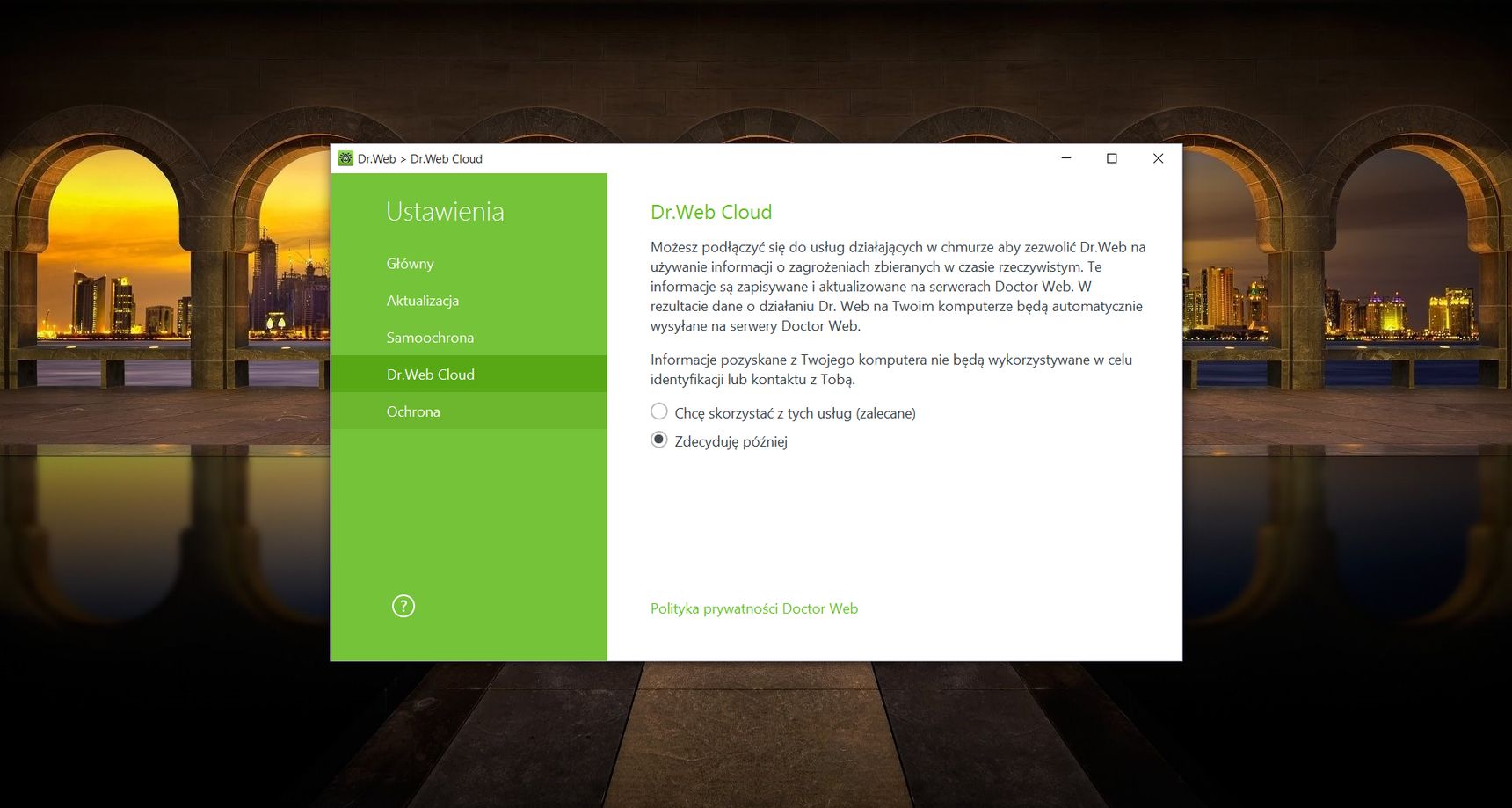Viewport: 1512px width, 808px height.
Task: Select Dr.Web Cloud in sidebar
Action: [x=469, y=375]
